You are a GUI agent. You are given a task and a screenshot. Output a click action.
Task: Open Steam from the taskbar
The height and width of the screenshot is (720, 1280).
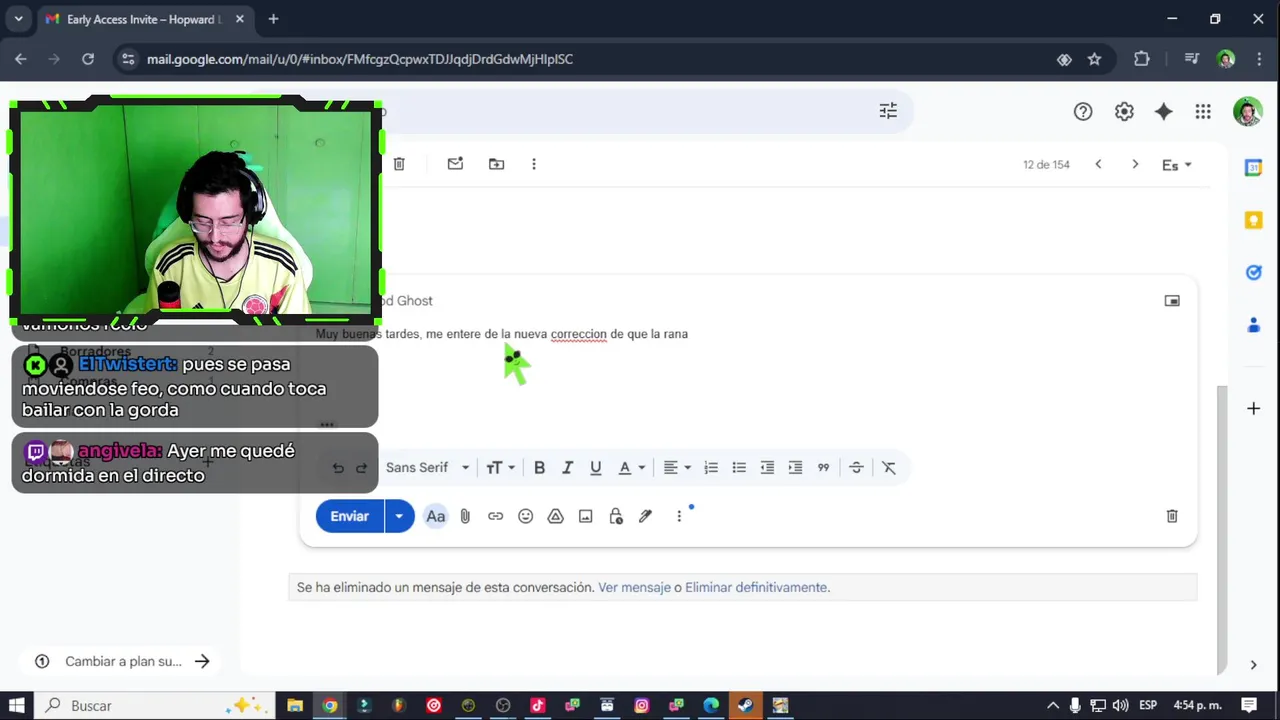coord(745,705)
